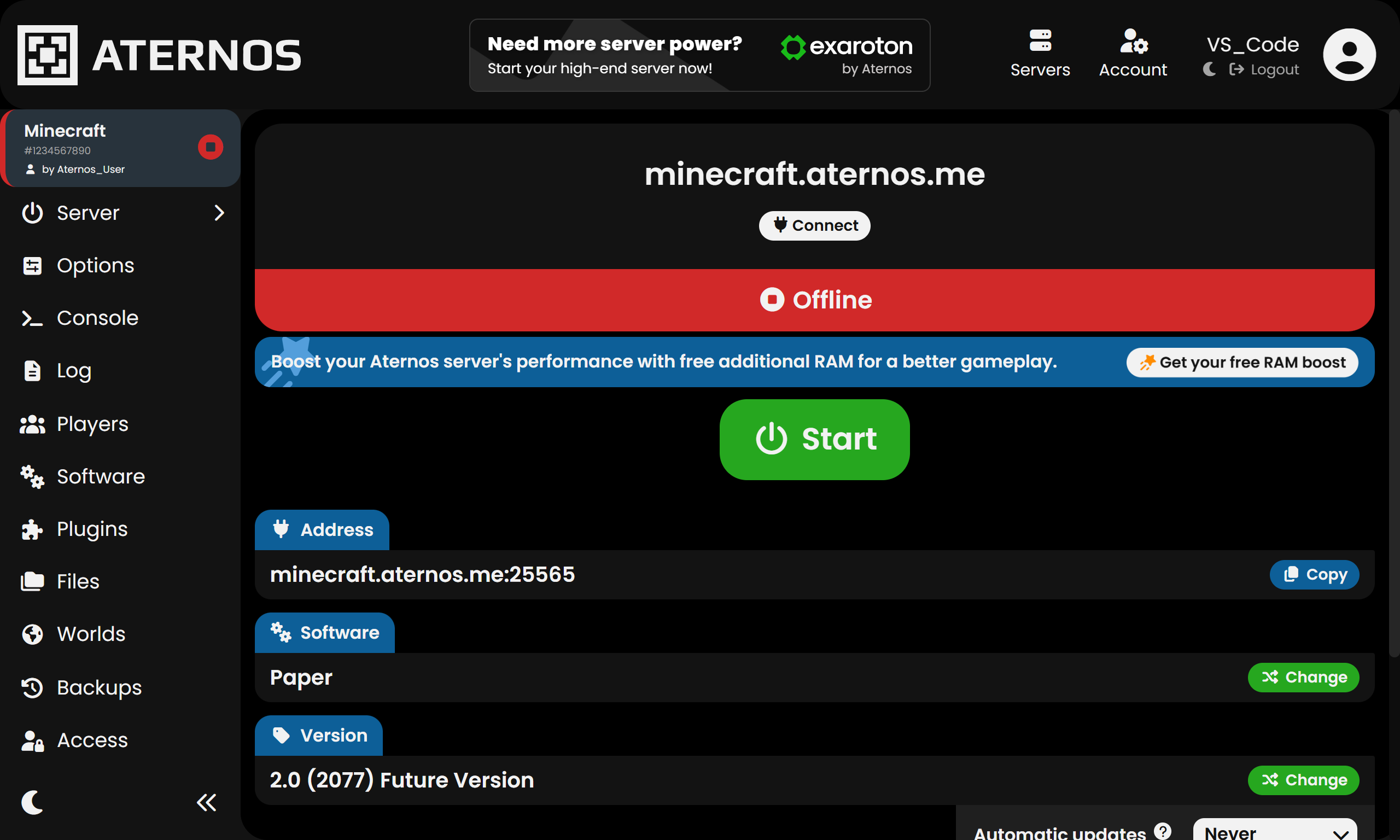The image size is (1400, 840).
Task: Click the user avatar icon
Action: pyautogui.click(x=1349, y=55)
